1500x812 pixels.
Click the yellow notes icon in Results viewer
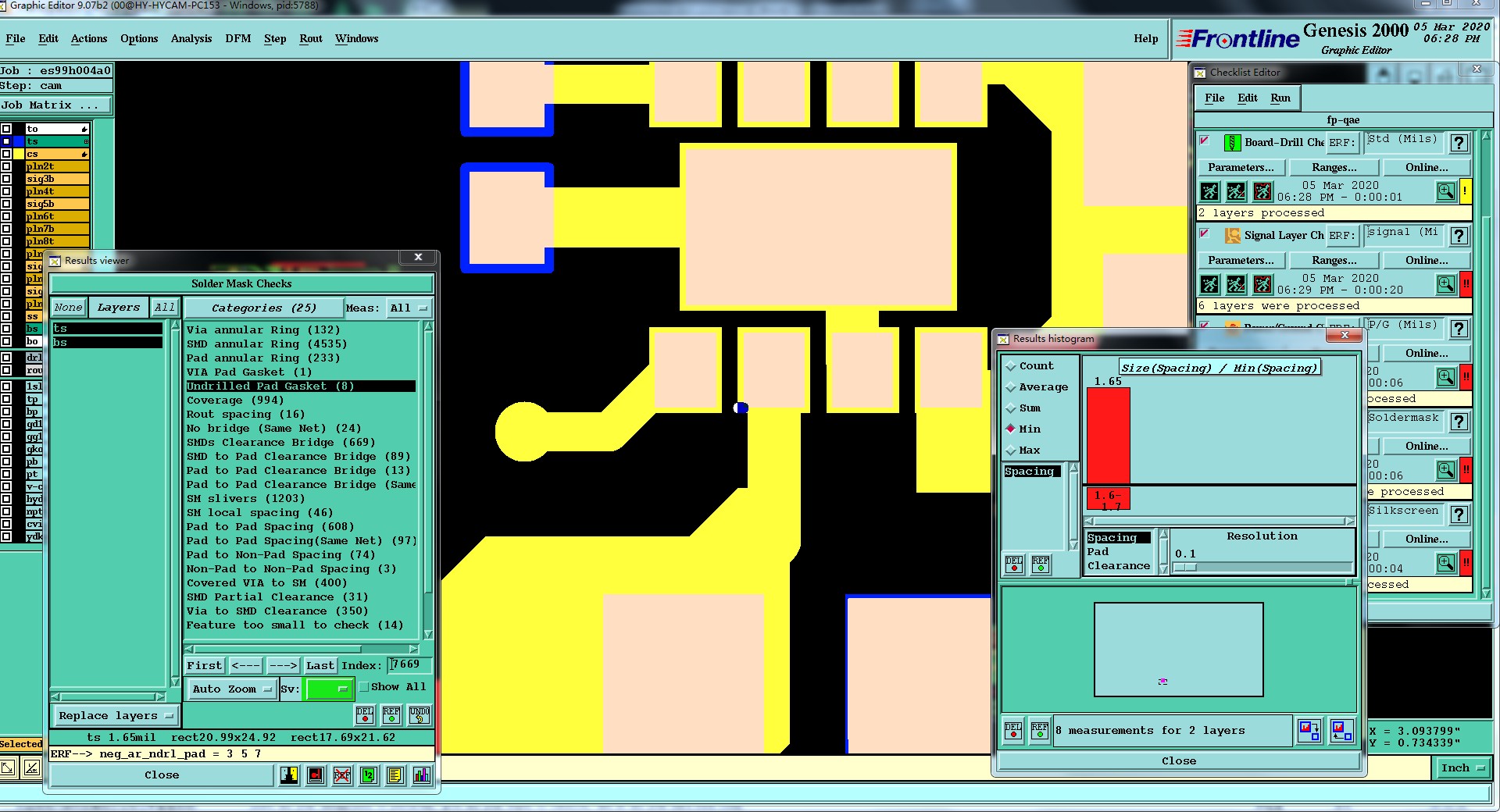395,775
